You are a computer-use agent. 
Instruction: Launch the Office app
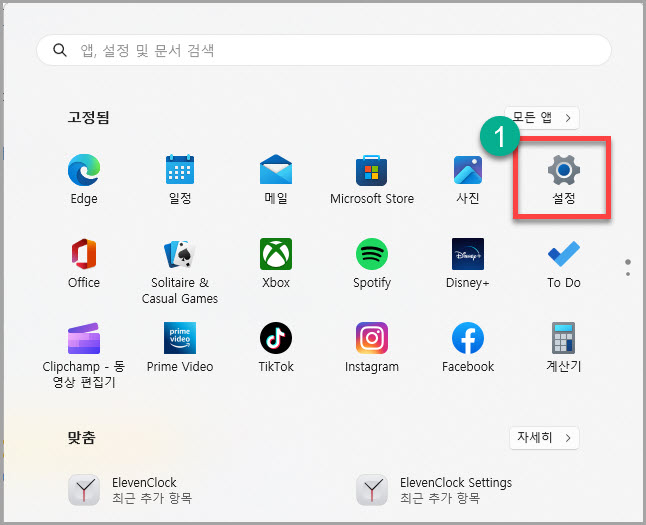pyautogui.click(x=84, y=263)
